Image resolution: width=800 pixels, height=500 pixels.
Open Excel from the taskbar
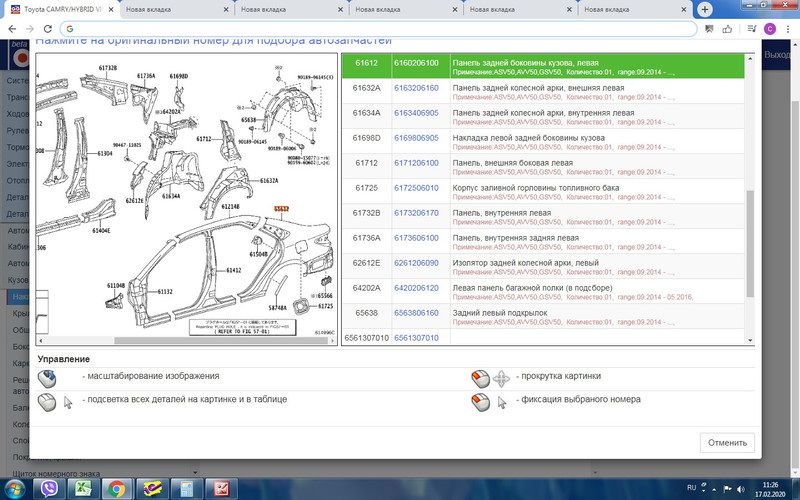click(84, 487)
